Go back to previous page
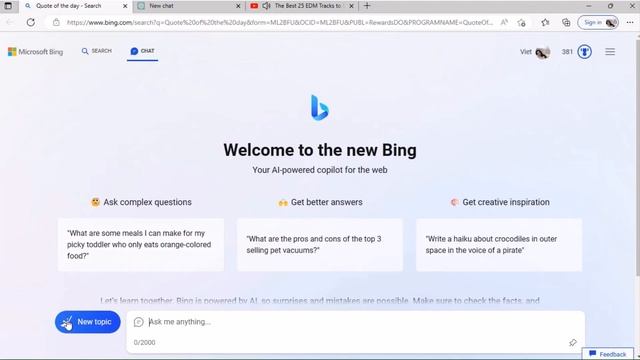 pos(10,22)
